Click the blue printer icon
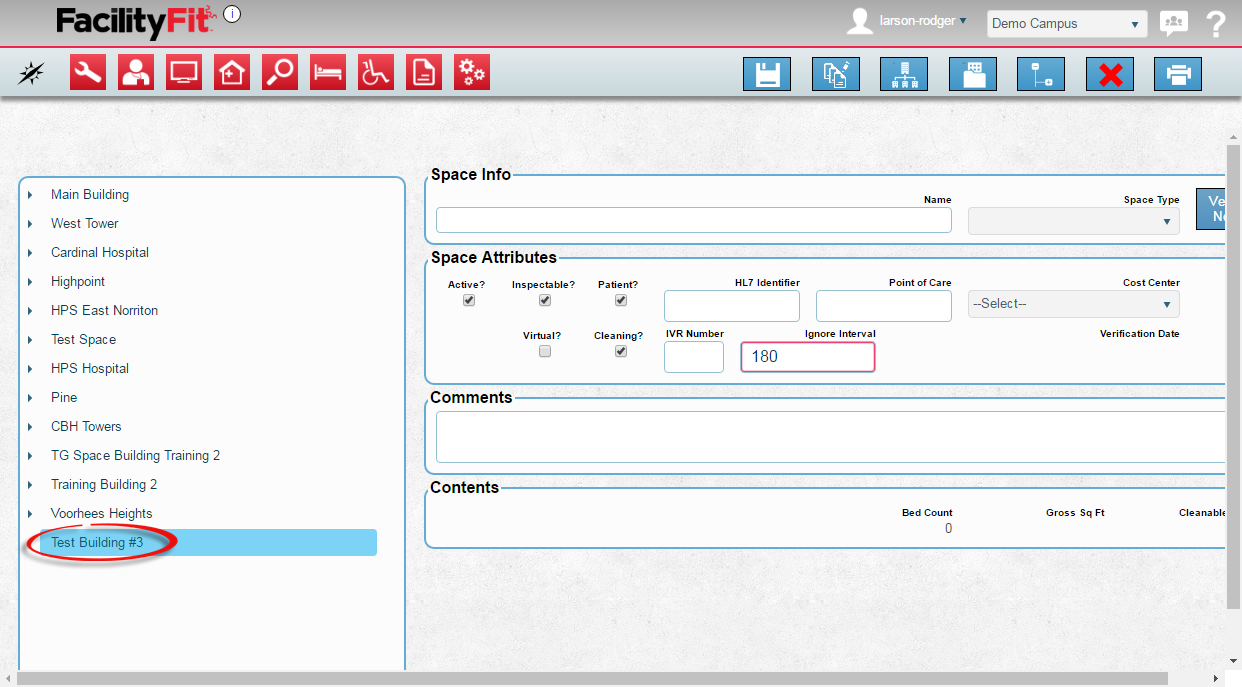The height and width of the screenshot is (687, 1242). (1178, 75)
